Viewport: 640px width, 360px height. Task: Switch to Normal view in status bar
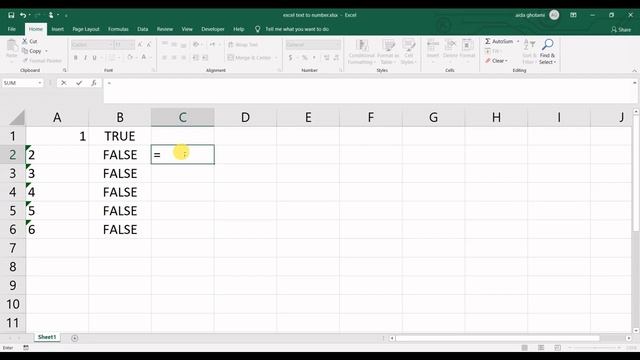tap(524, 347)
